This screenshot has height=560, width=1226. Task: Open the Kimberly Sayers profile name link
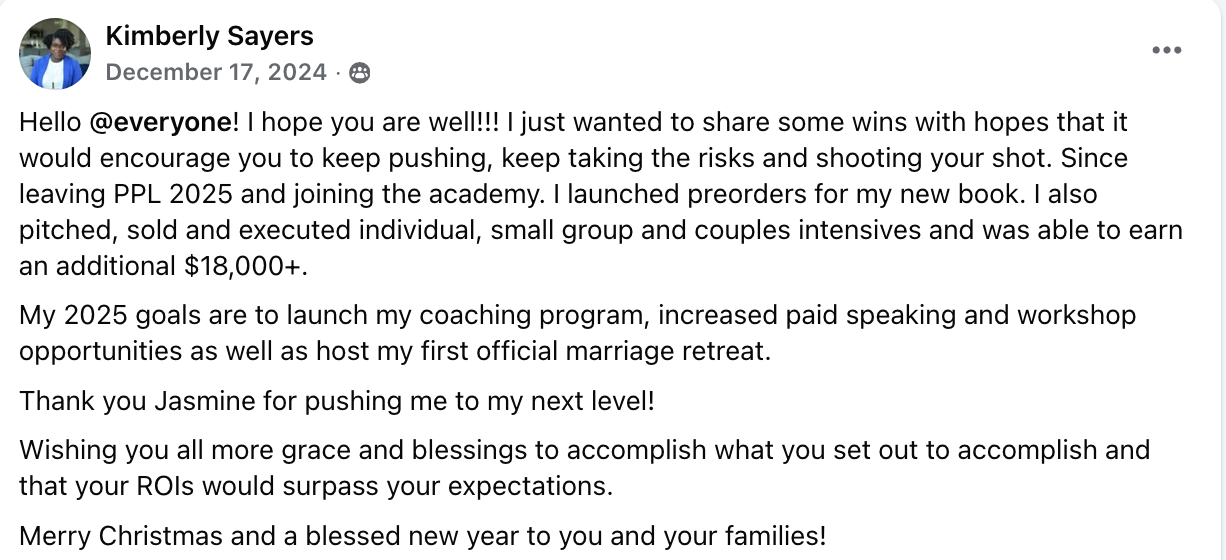[209, 37]
